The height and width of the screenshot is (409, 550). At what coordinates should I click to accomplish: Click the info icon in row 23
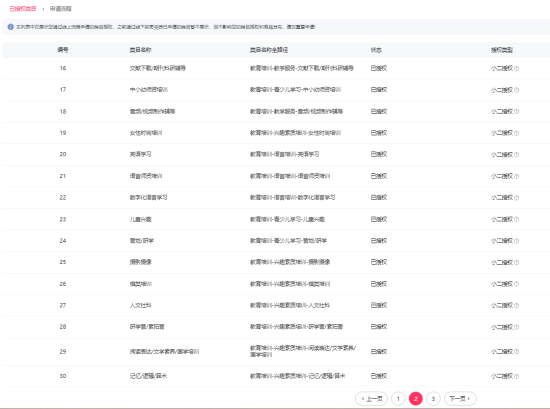click(x=516, y=220)
